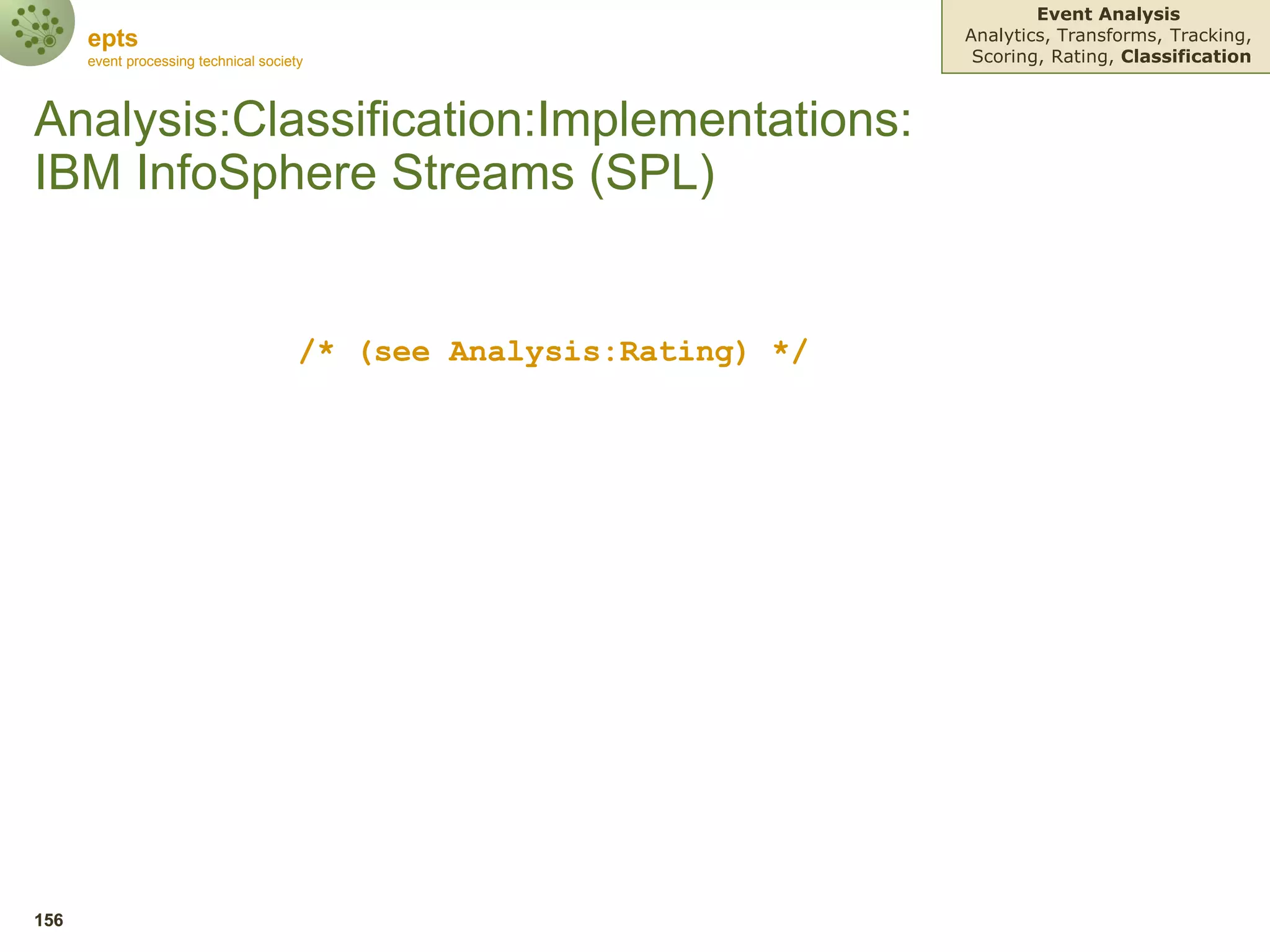Click the orange 'epts' brand text
The height and width of the screenshot is (952, 1270).
tap(112, 38)
